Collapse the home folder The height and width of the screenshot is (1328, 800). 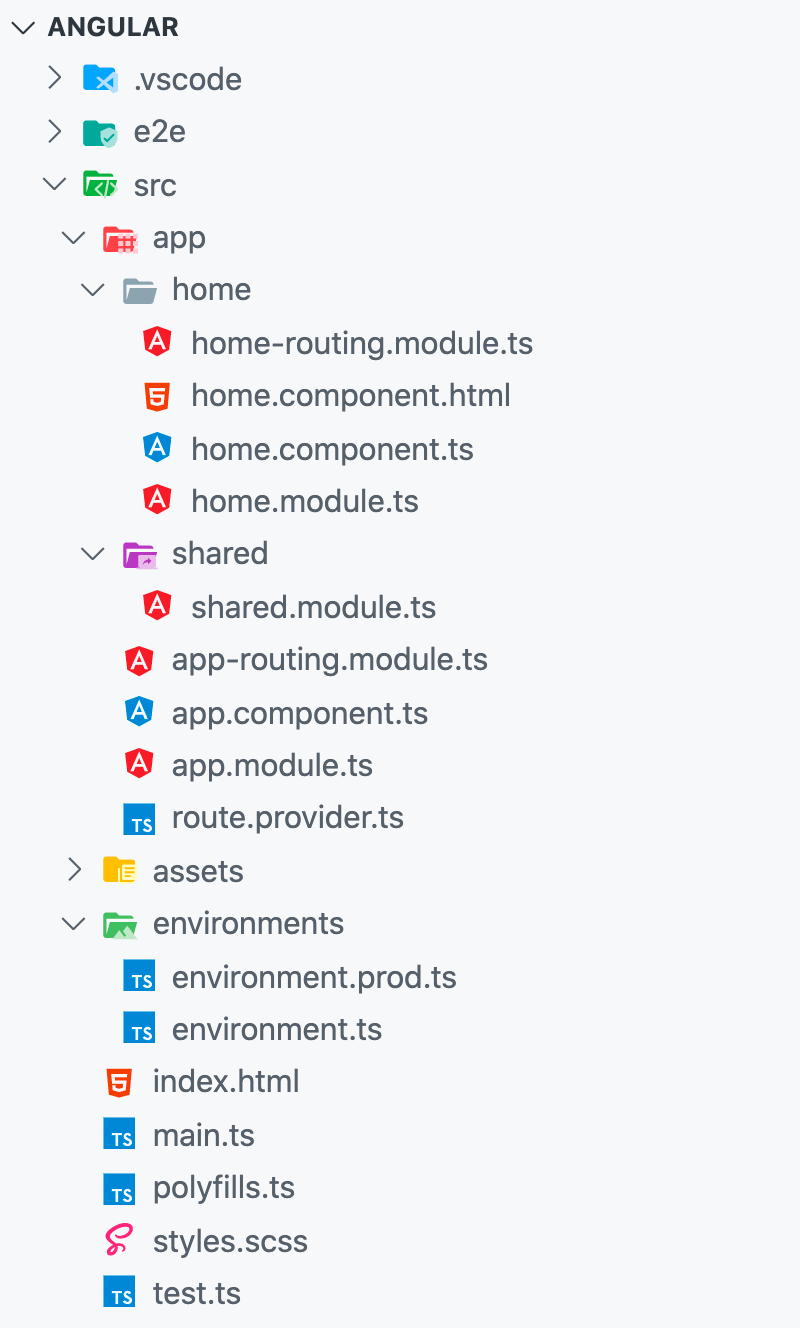point(92,290)
